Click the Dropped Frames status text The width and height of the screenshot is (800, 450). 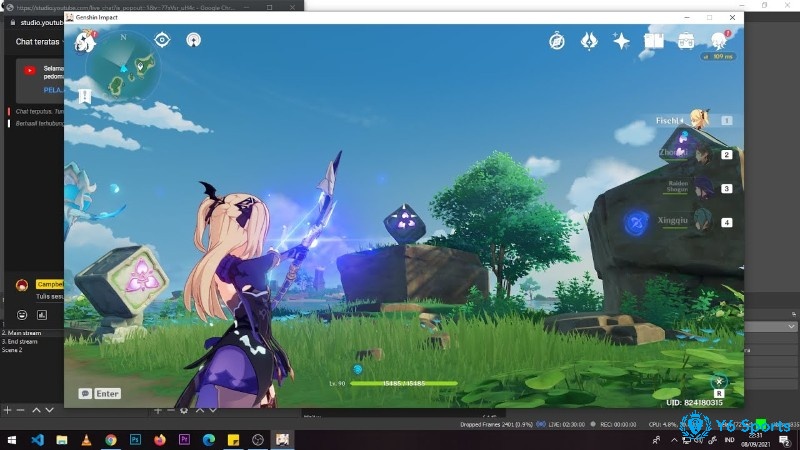(x=496, y=424)
